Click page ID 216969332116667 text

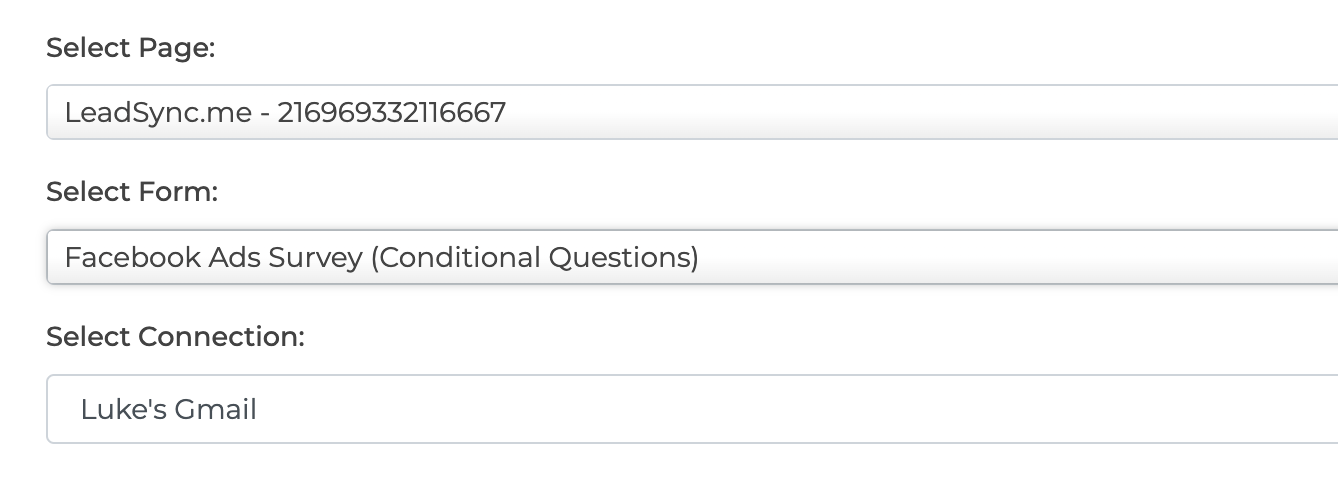click(x=392, y=112)
